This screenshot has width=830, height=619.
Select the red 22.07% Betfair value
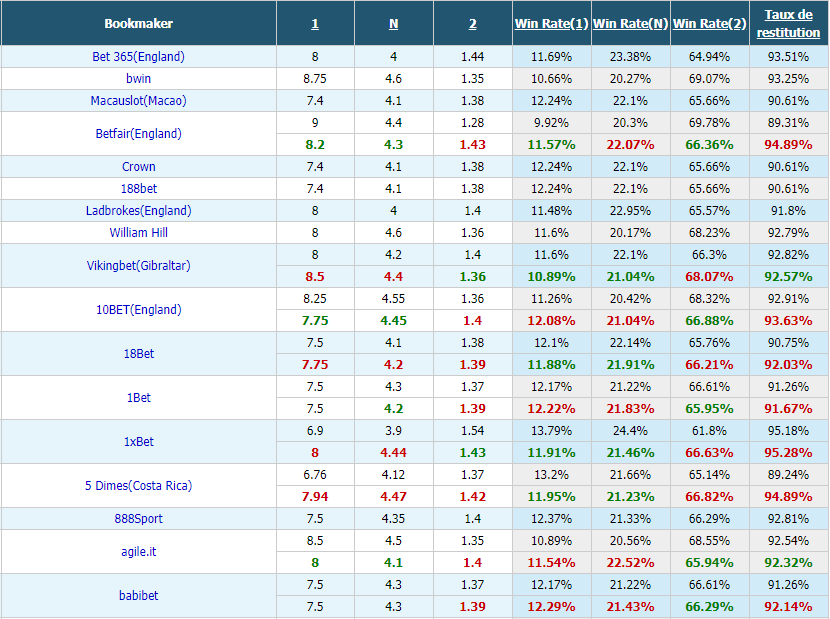tap(630, 145)
